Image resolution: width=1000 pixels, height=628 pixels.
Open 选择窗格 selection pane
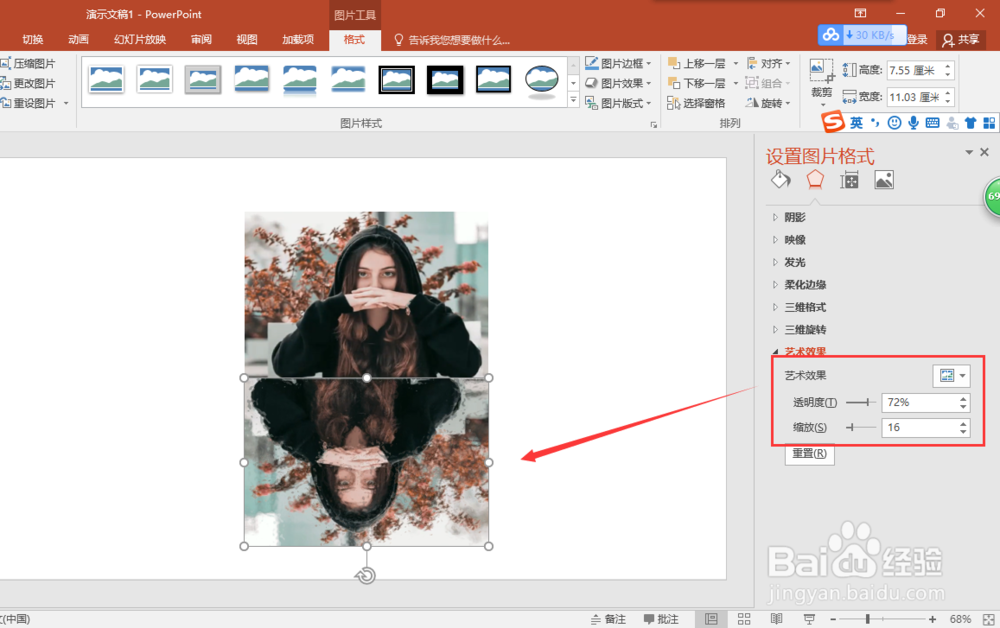pyautogui.click(x=696, y=103)
